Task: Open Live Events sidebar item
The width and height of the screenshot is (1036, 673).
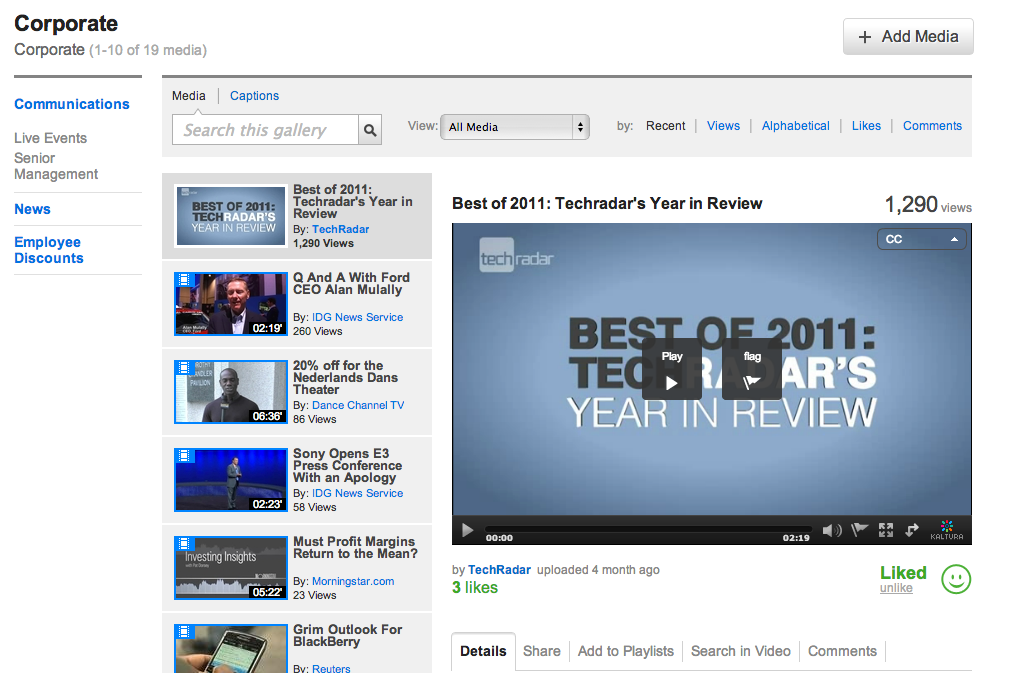Action: 51,138
